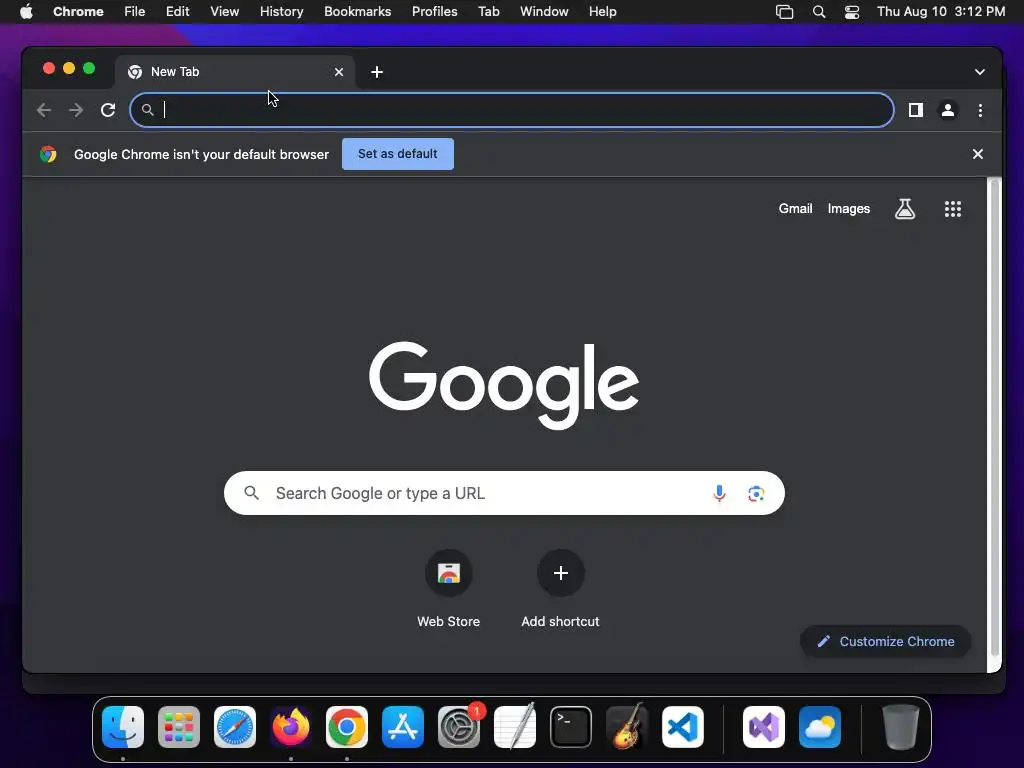Open App Store from the Dock
The width and height of the screenshot is (1024, 768).
[x=403, y=727]
